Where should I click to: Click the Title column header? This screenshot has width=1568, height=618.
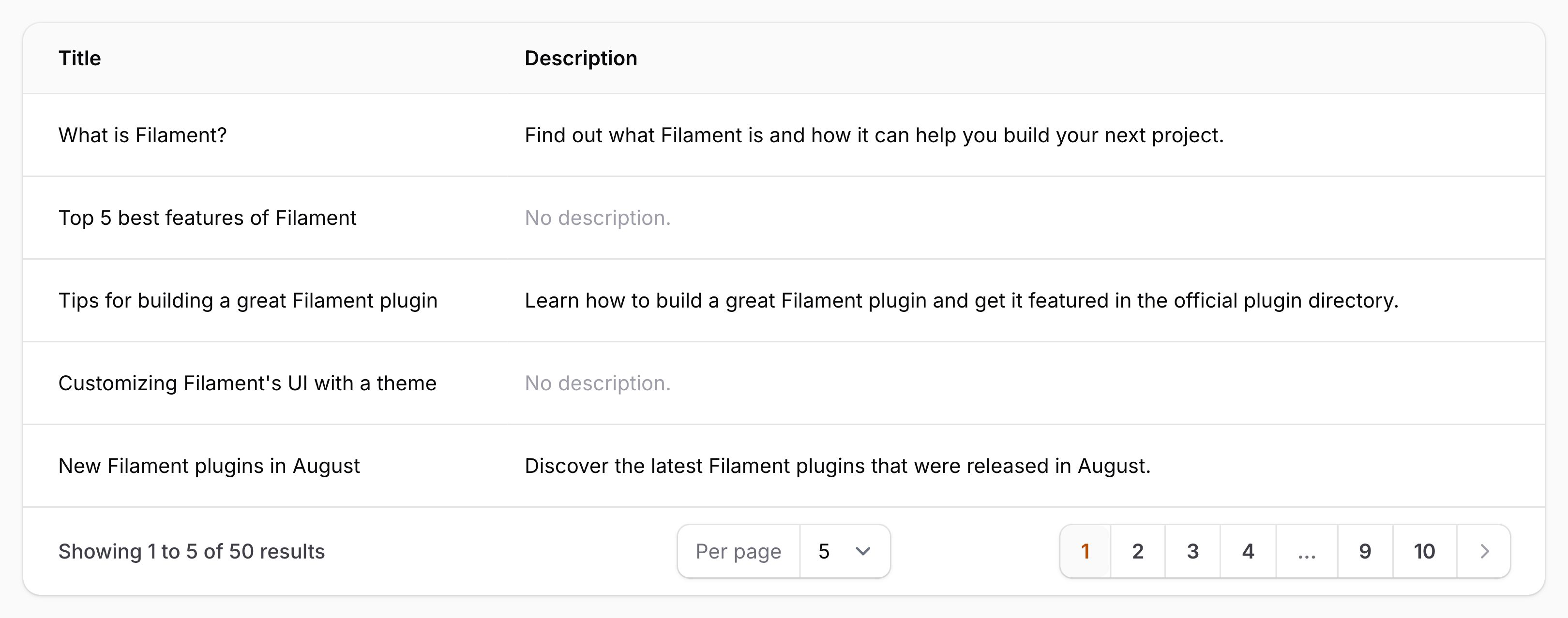(80, 59)
